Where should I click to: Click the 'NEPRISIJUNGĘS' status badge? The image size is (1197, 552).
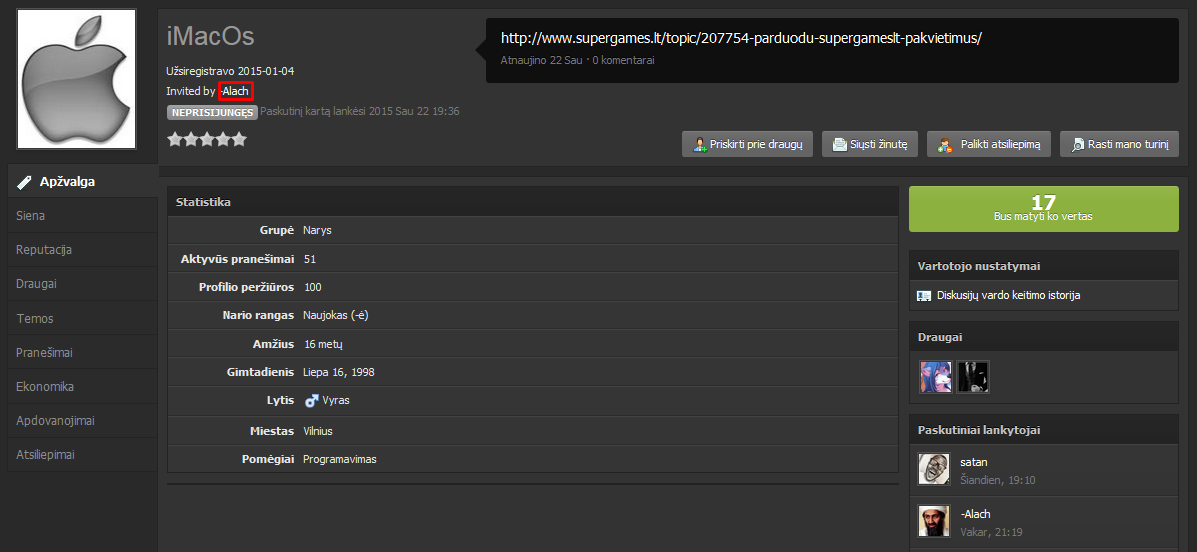(x=211, y=112)
